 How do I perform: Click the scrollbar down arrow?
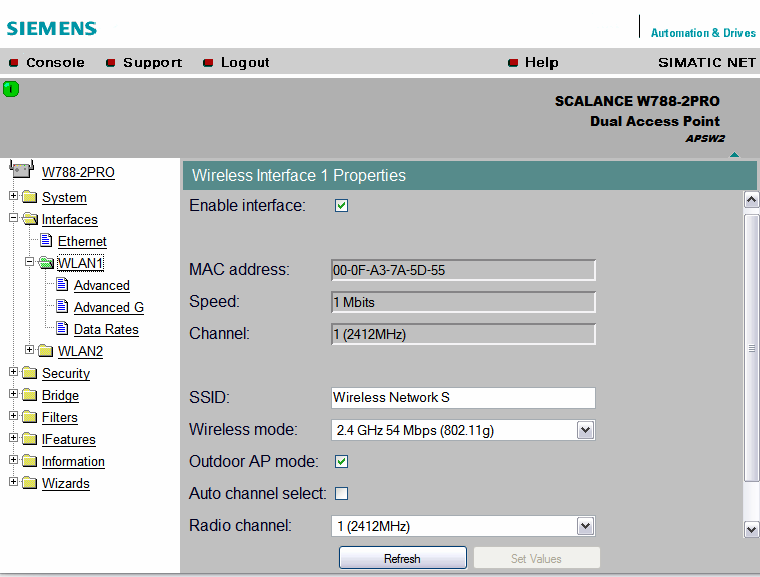(751, 529)
